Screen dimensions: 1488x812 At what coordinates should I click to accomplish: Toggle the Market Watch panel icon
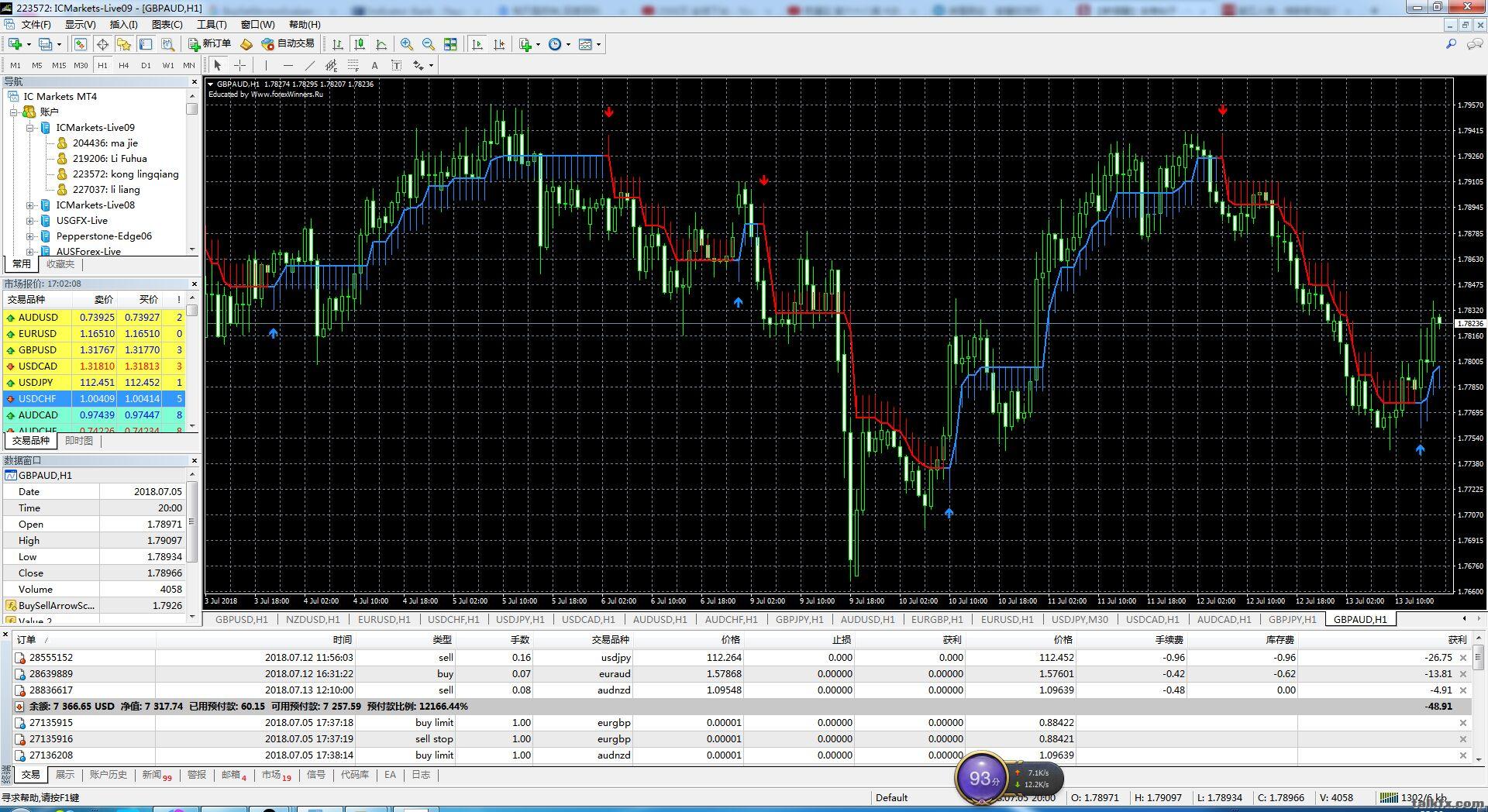click(x=80, y=44)
